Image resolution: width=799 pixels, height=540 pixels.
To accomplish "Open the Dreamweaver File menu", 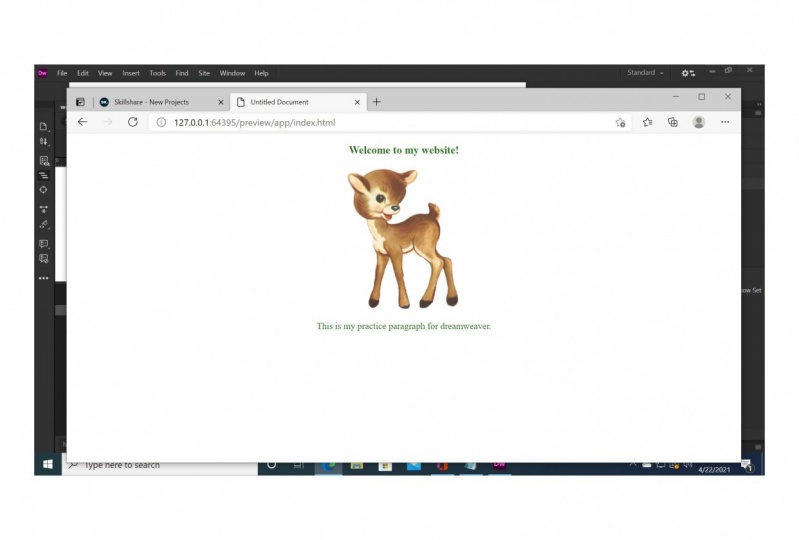I will click(62, 73).
